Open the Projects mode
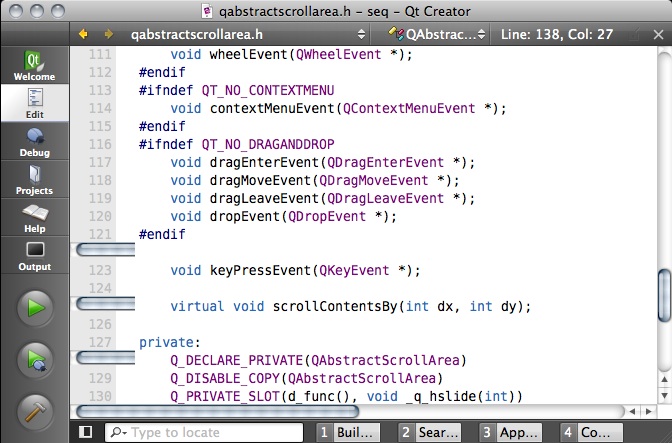Viewport: 672px width, 443px height. [34, 180]
